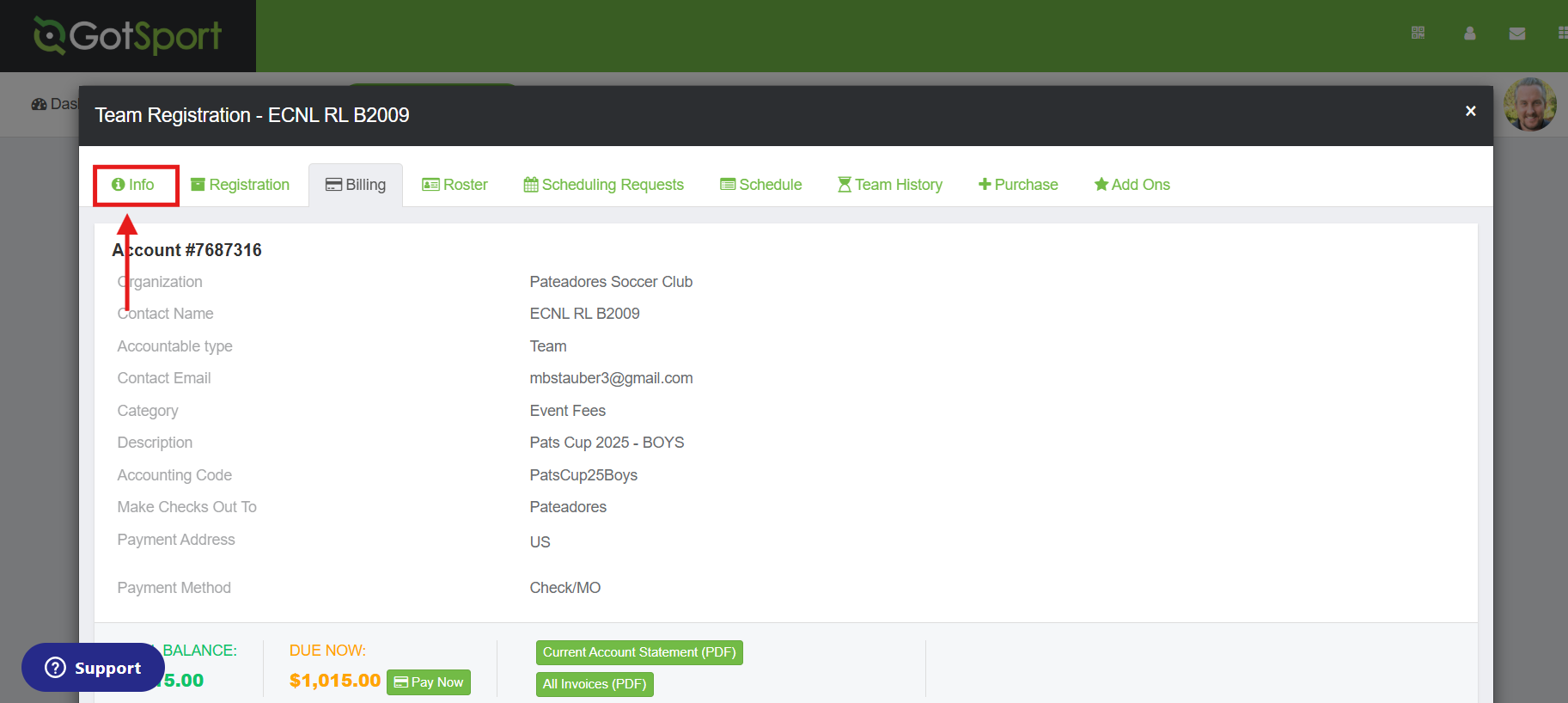Close the Team Registration dialog

pyautogui.click(x=1471, y=111)
